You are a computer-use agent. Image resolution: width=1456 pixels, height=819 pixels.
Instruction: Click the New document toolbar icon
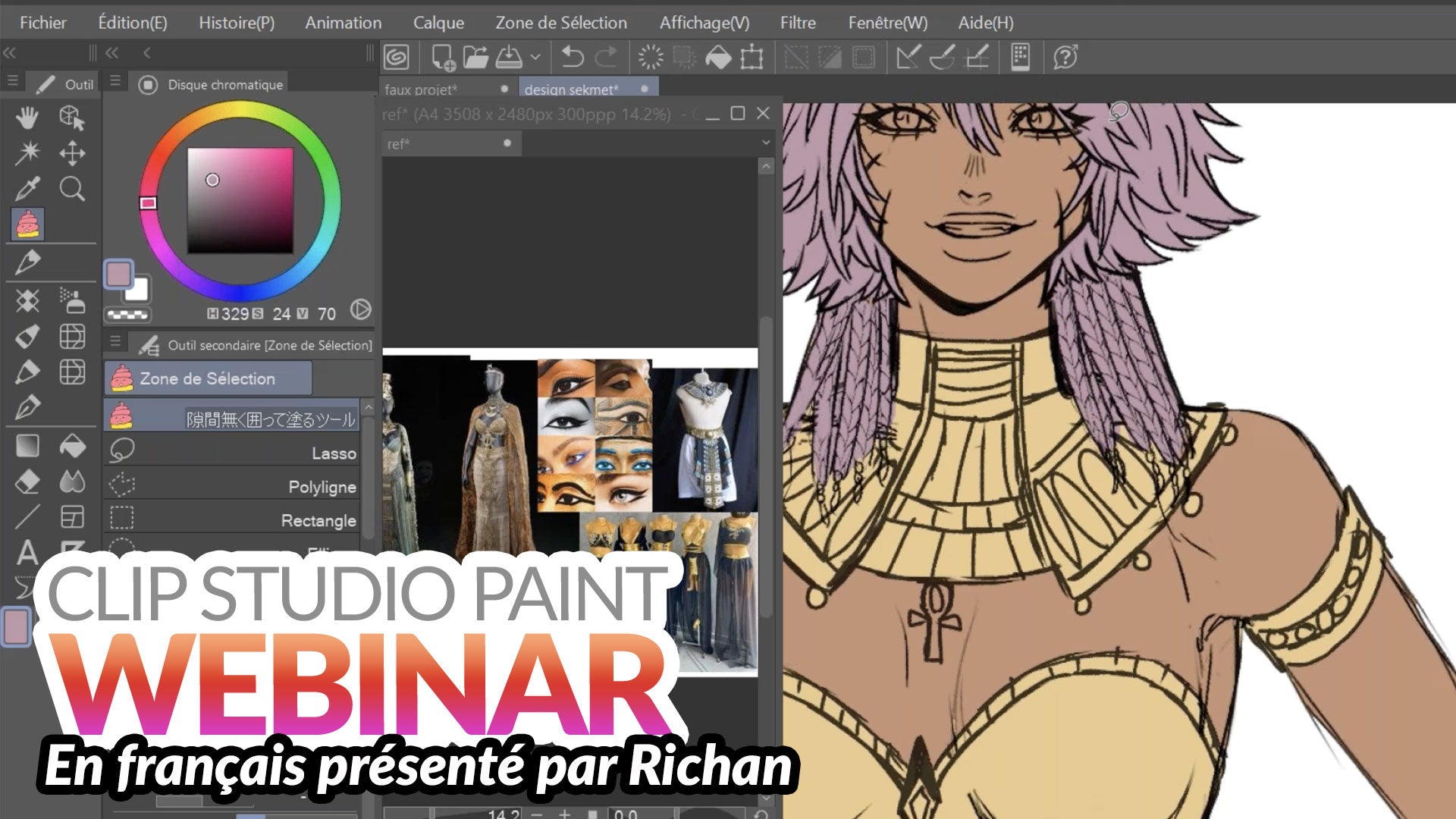tap(442, 57)
